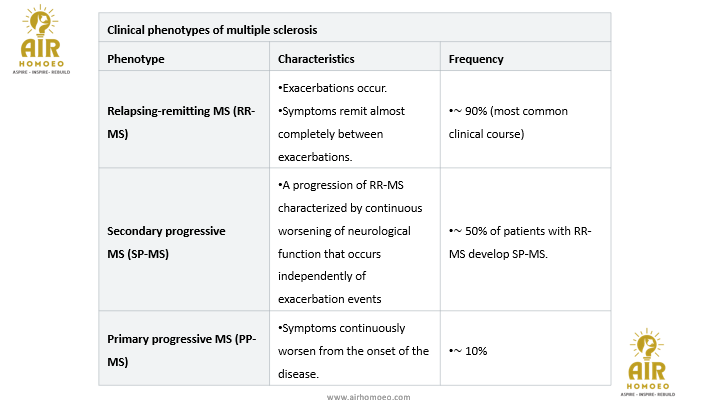Click the Phenotype column header

(136, 59)
